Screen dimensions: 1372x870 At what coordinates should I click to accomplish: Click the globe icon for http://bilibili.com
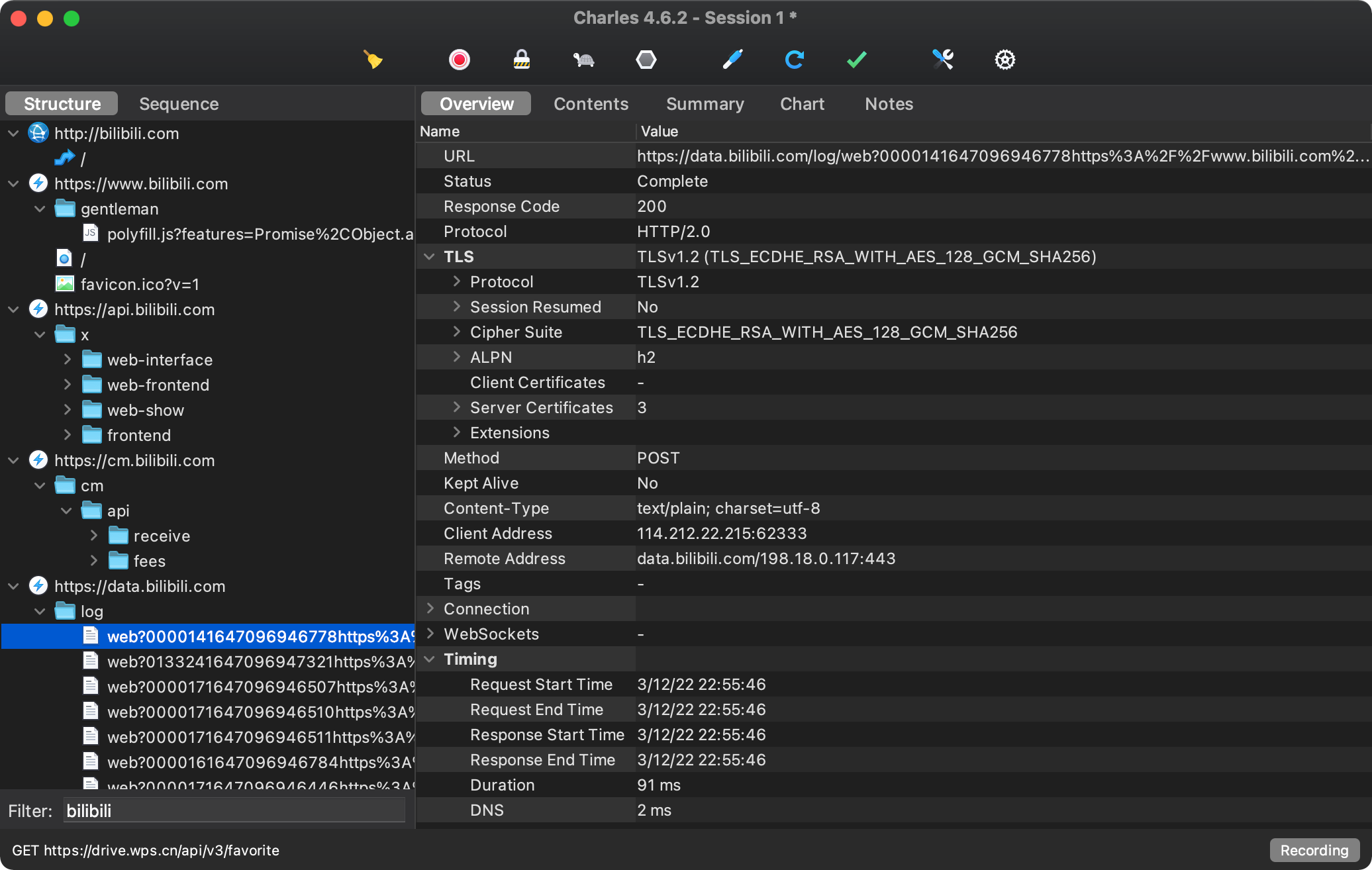coord(38,133)
